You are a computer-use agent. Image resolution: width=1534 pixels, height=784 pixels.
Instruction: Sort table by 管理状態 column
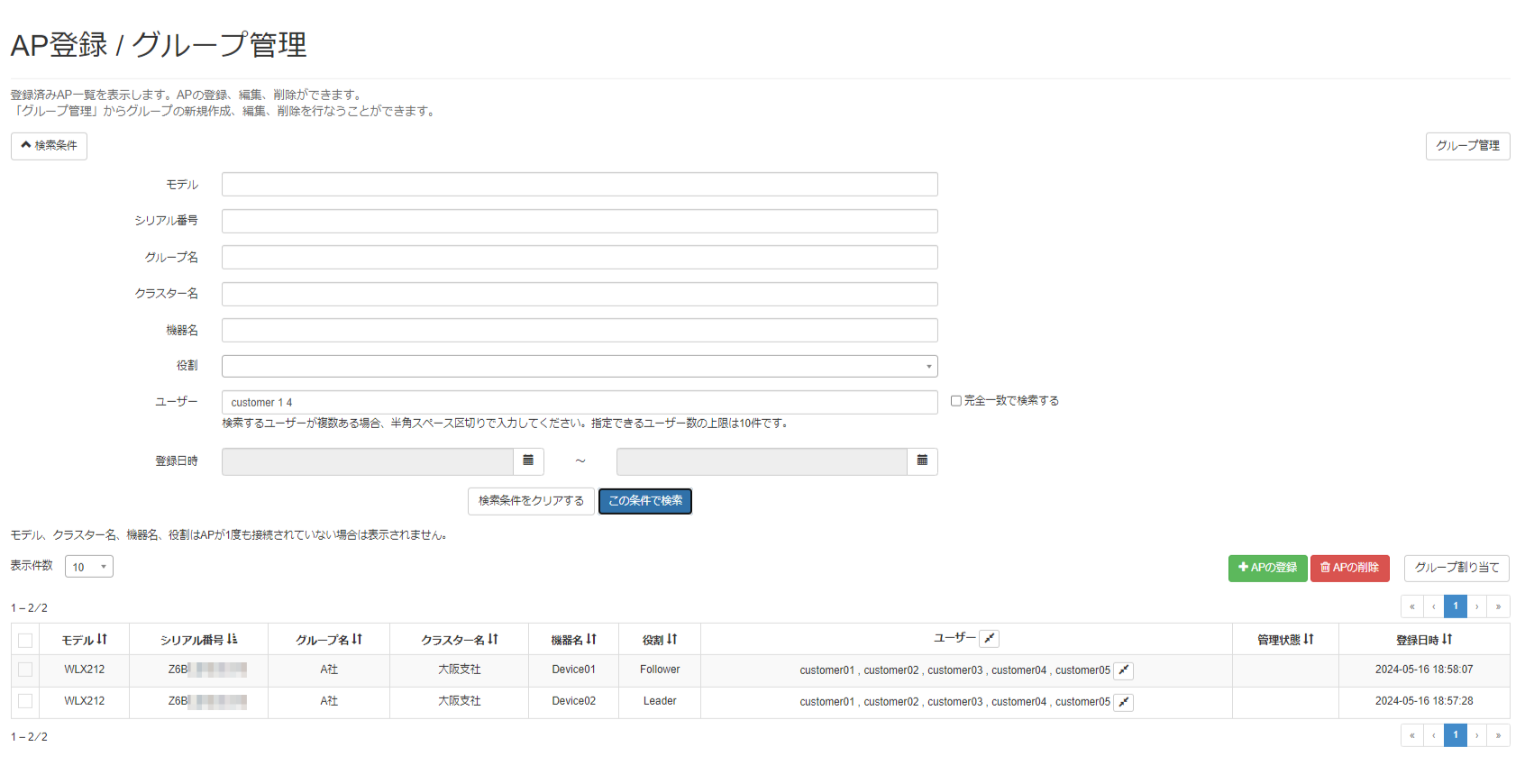click(1308, 640)
